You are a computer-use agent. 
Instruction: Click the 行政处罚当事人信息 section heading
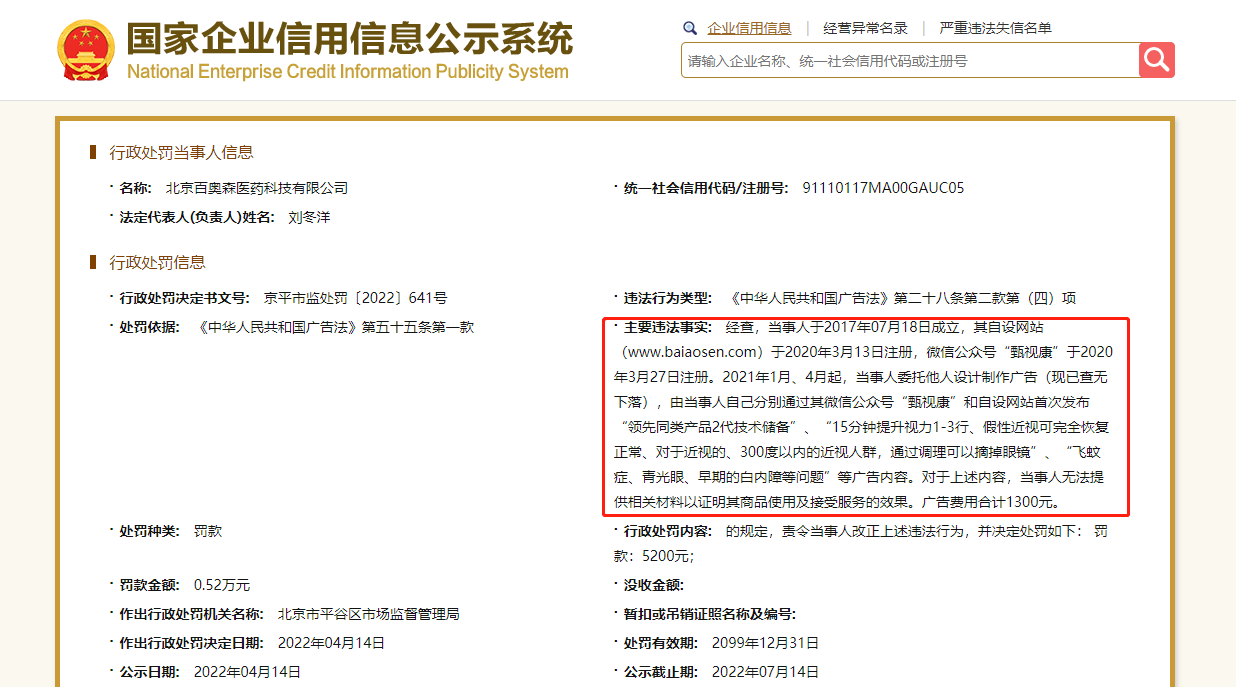[x=181, y=153]
